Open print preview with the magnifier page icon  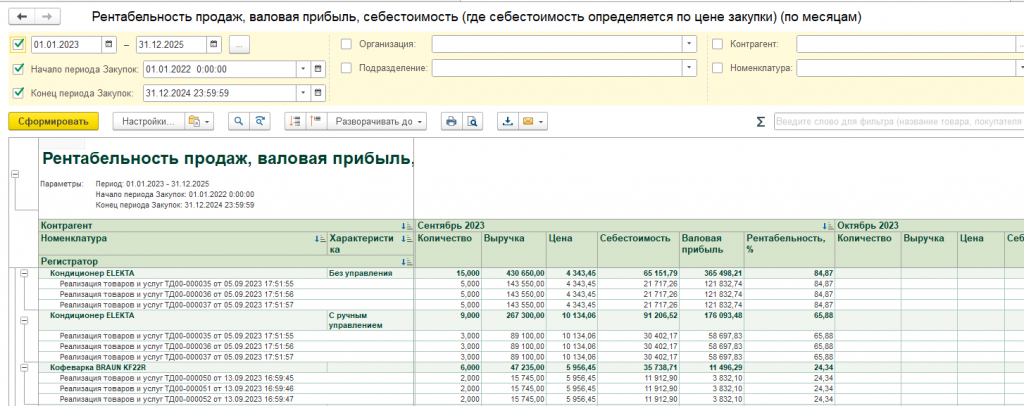[473, 121]
